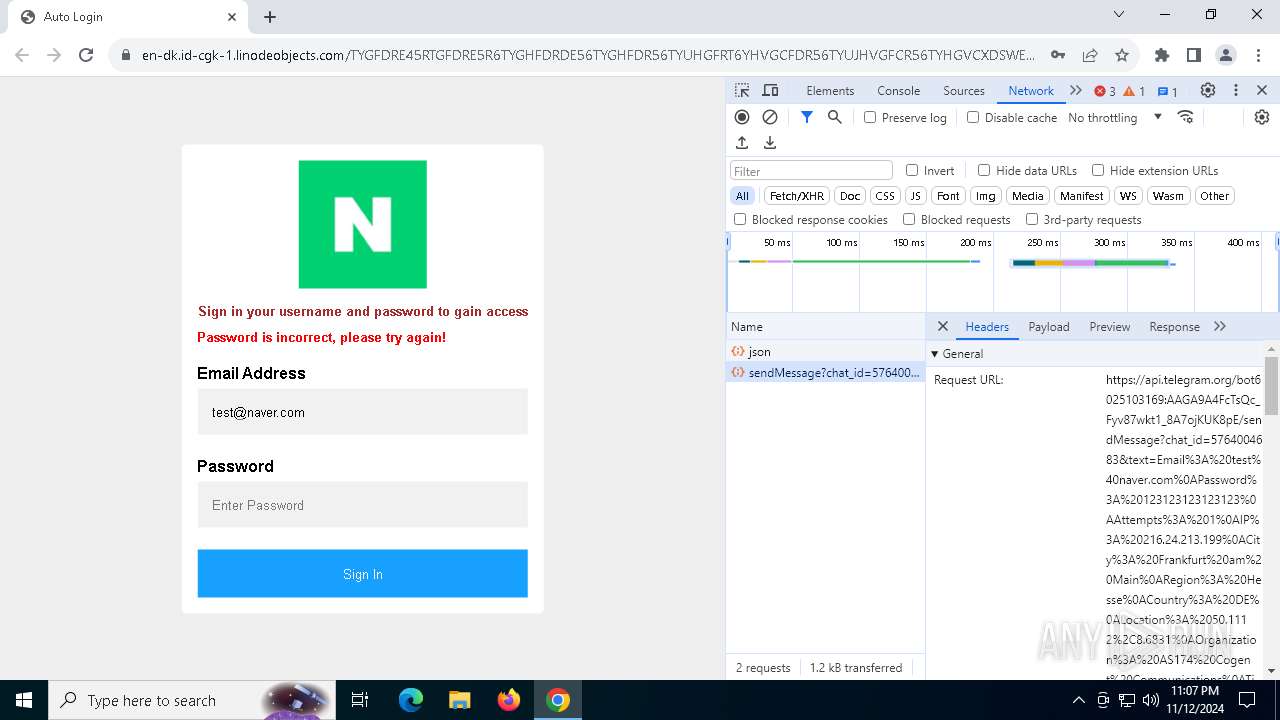
Task: Switch to the Sources panel
Action: pyautogui.click(x=964, y=91)
